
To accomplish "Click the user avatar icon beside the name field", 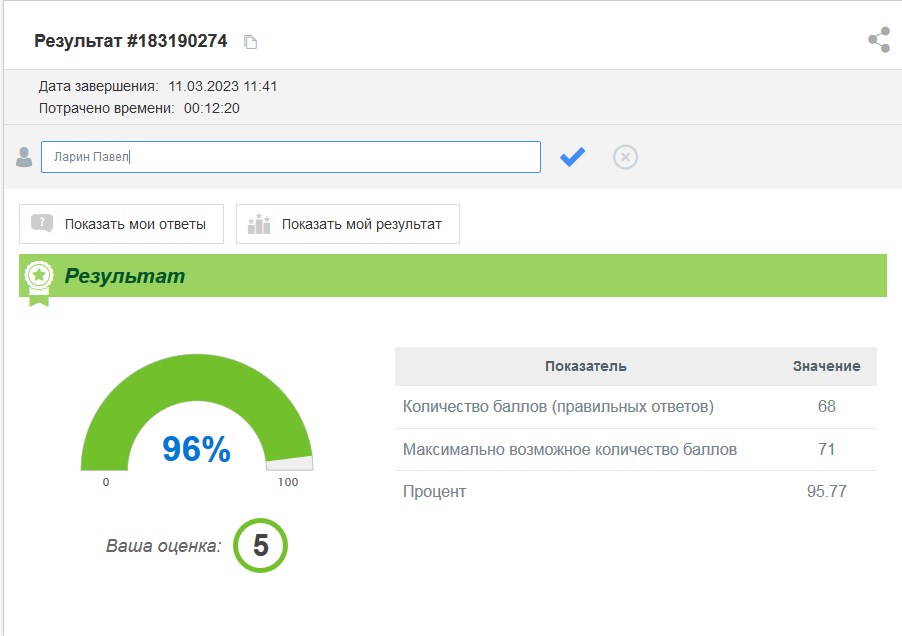I will pyautogui.click(x=24, y=157).
